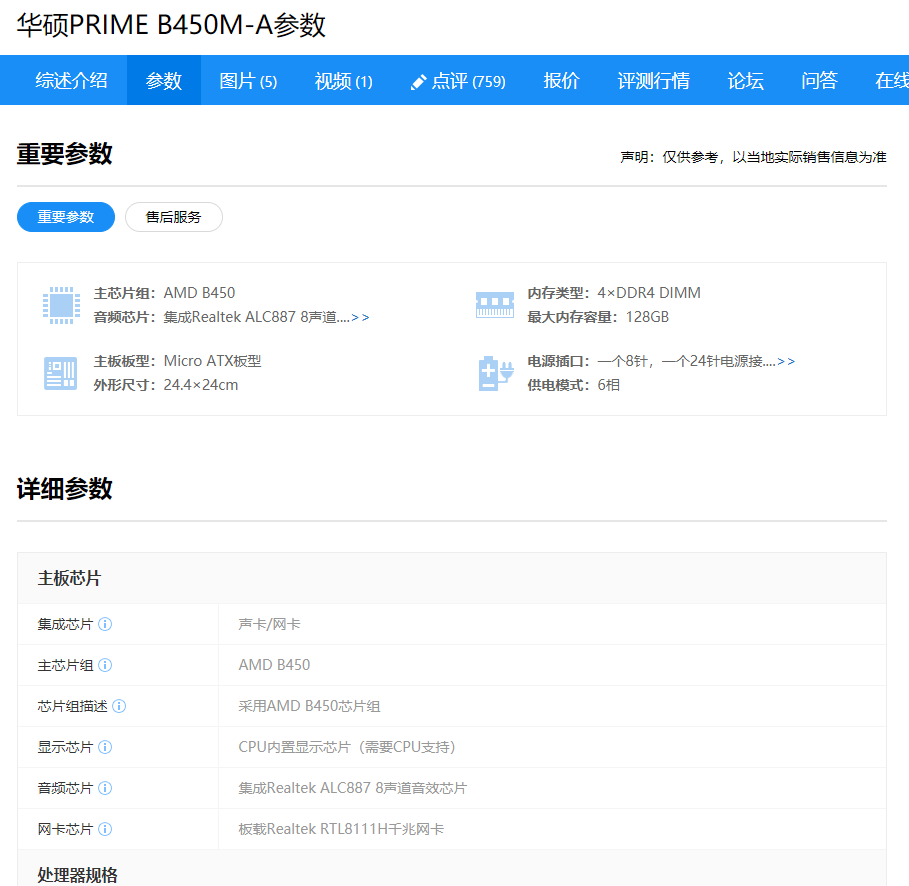This screenshot has height=886, width=909.
Task: Click the 显示芯片 row label
Action: click(66, 747)
